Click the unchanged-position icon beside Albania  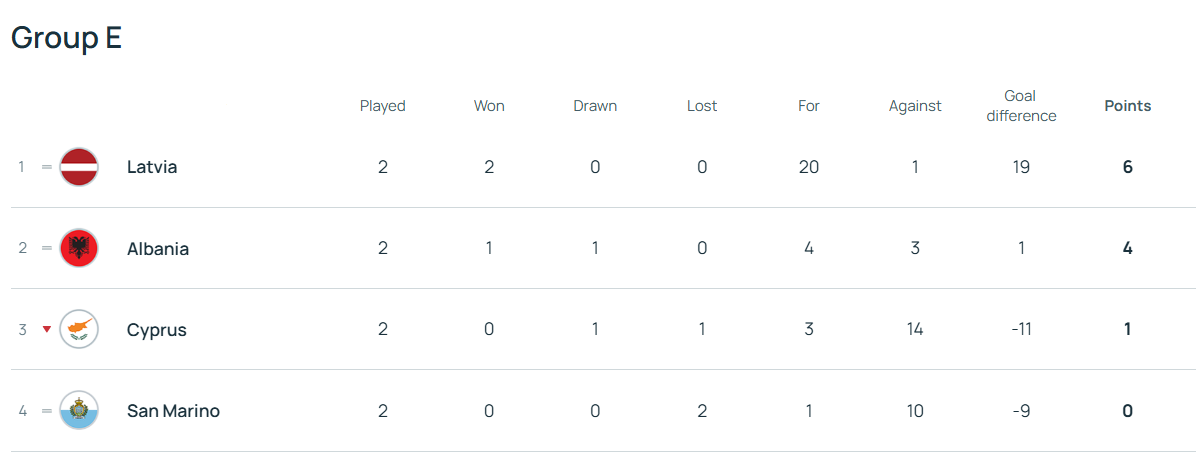[x=46, y=248]
